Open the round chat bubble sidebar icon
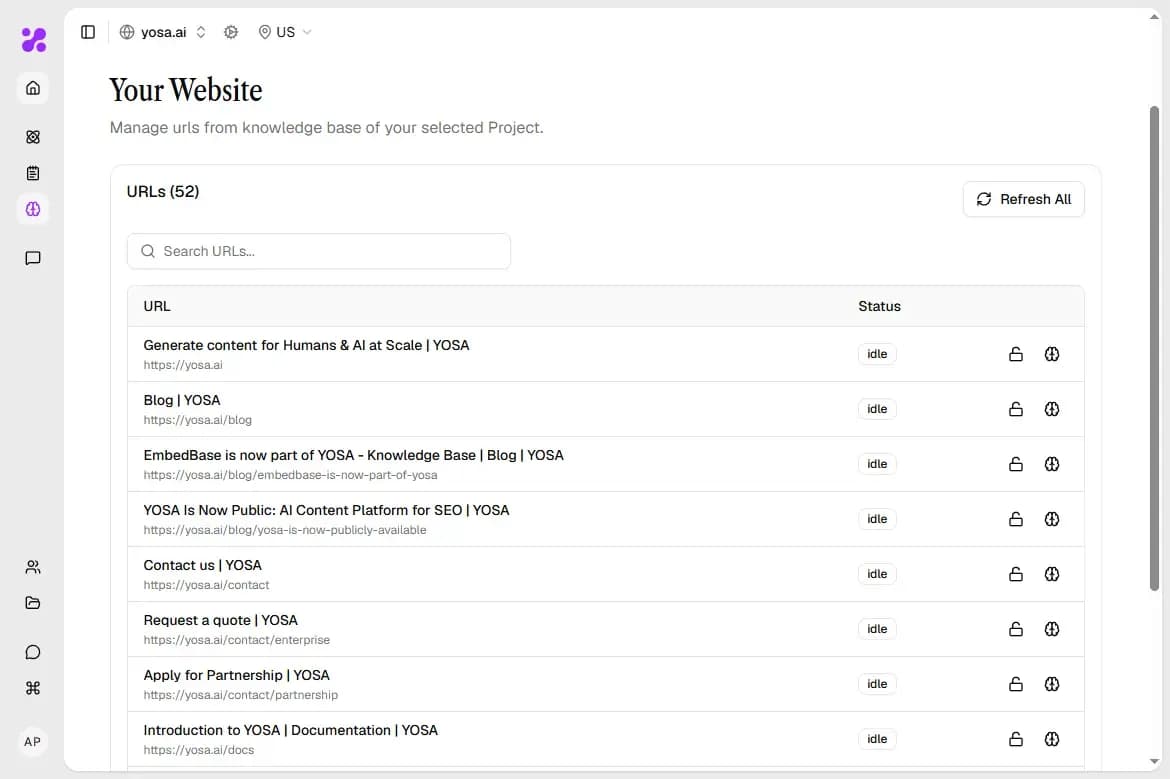 (x=33, y=652)
